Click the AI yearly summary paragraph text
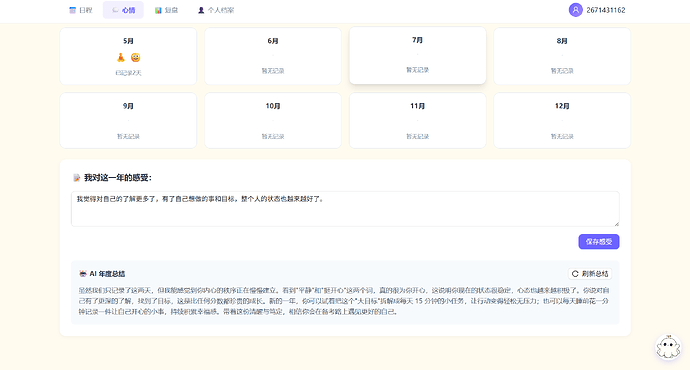This screenshot has width=690, height=370. [344, 301]
